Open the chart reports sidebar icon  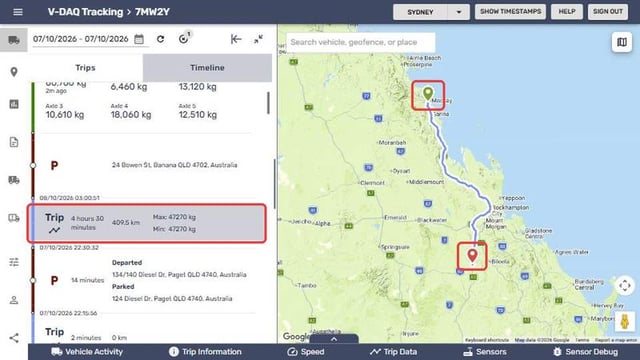pos(14,104)
